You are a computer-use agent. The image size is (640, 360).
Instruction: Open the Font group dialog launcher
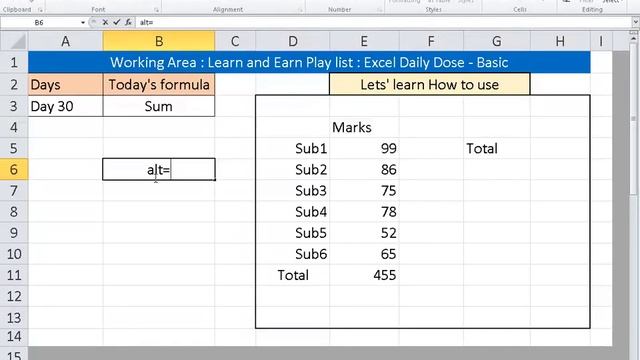156,9
